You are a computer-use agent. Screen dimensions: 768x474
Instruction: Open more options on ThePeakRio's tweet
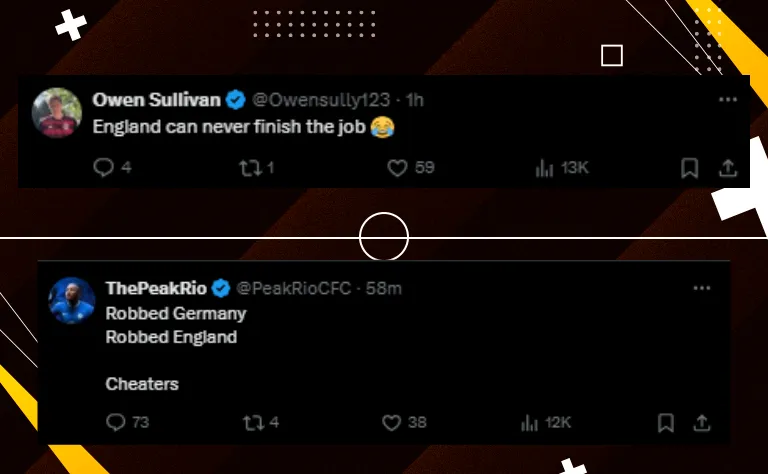(x=702, y=289)
